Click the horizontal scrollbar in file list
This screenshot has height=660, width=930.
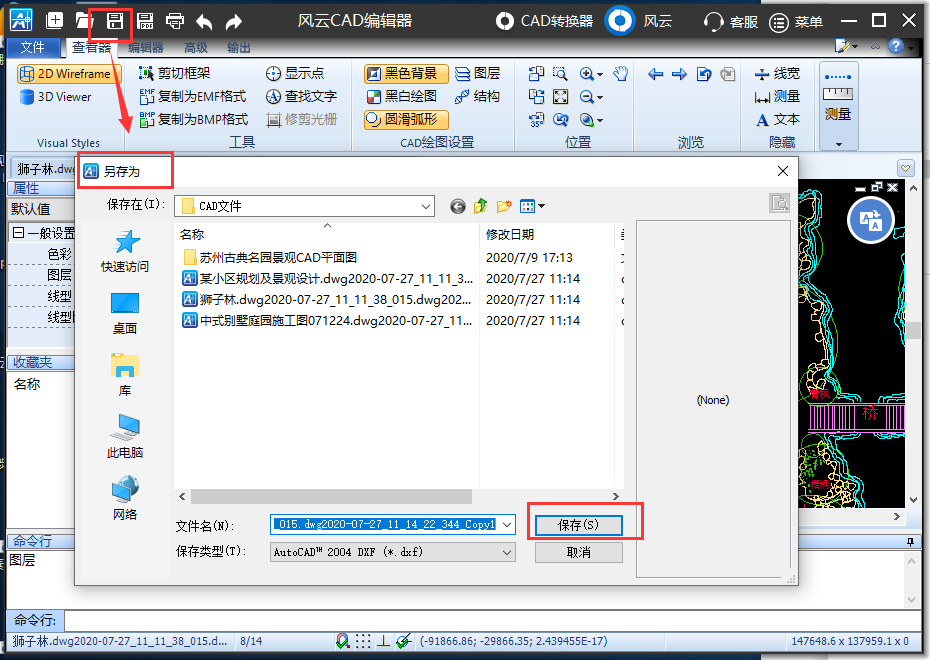(x=332, y=496)
